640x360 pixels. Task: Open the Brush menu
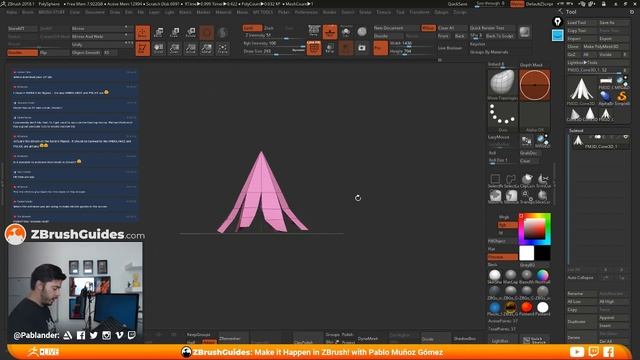pyautogui.click(x=28, y=12)
